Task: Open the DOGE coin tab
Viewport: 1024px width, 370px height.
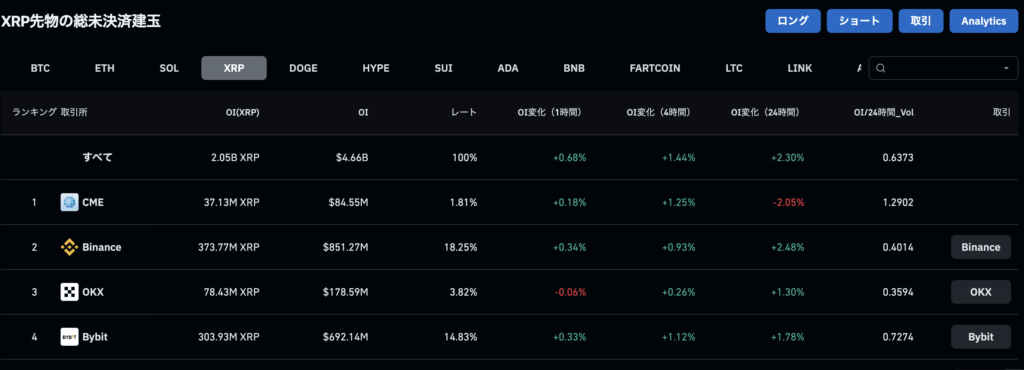Action: tap(303, 68)
